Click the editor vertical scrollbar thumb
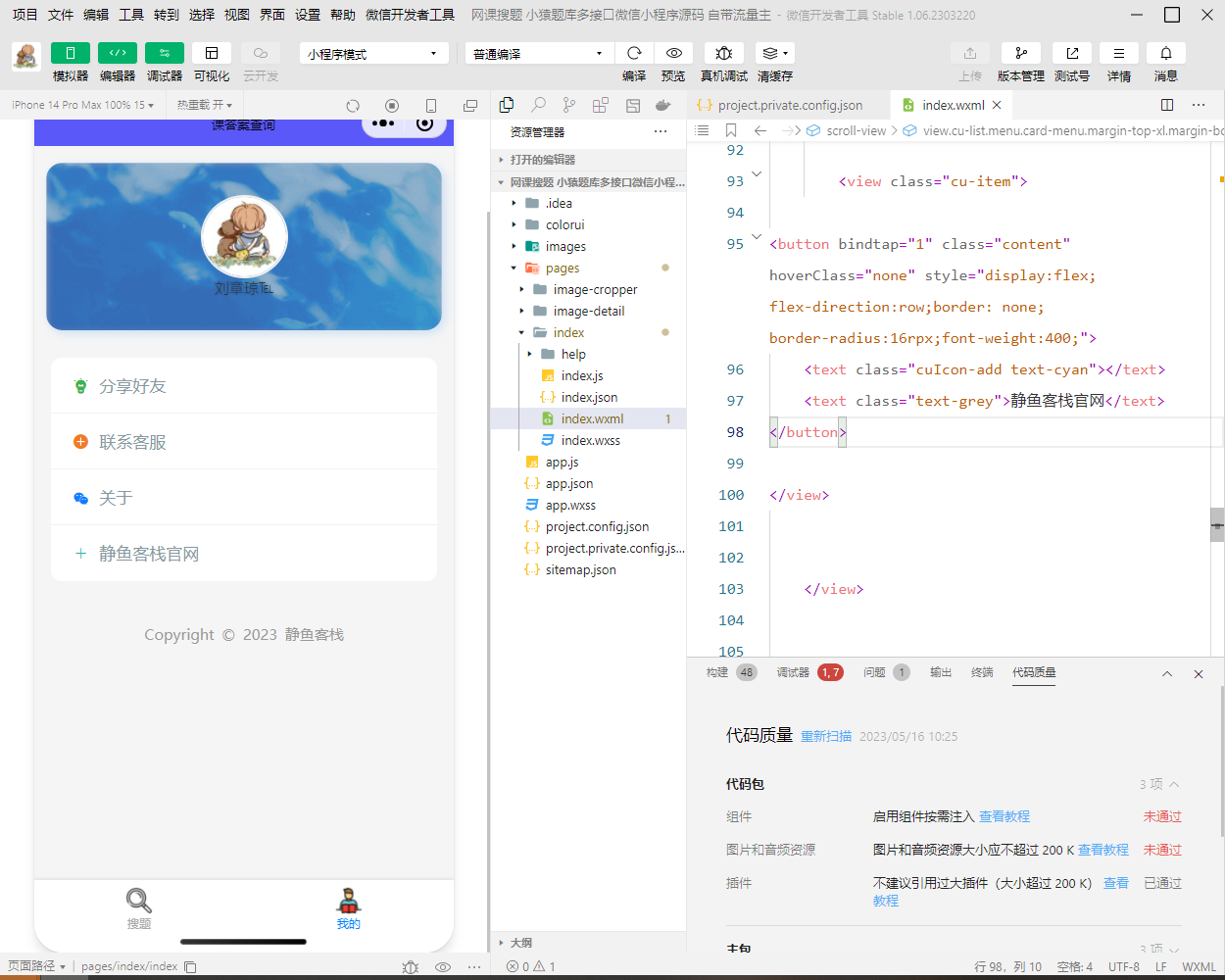1225x980 pixels. coord(1216,524)
